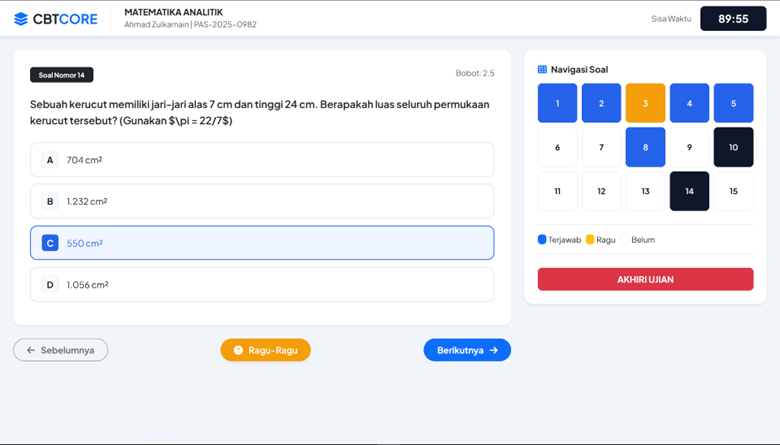
Task: Click the left arrow icon on Sebelumnya
Action: click(x=31, y=350)
